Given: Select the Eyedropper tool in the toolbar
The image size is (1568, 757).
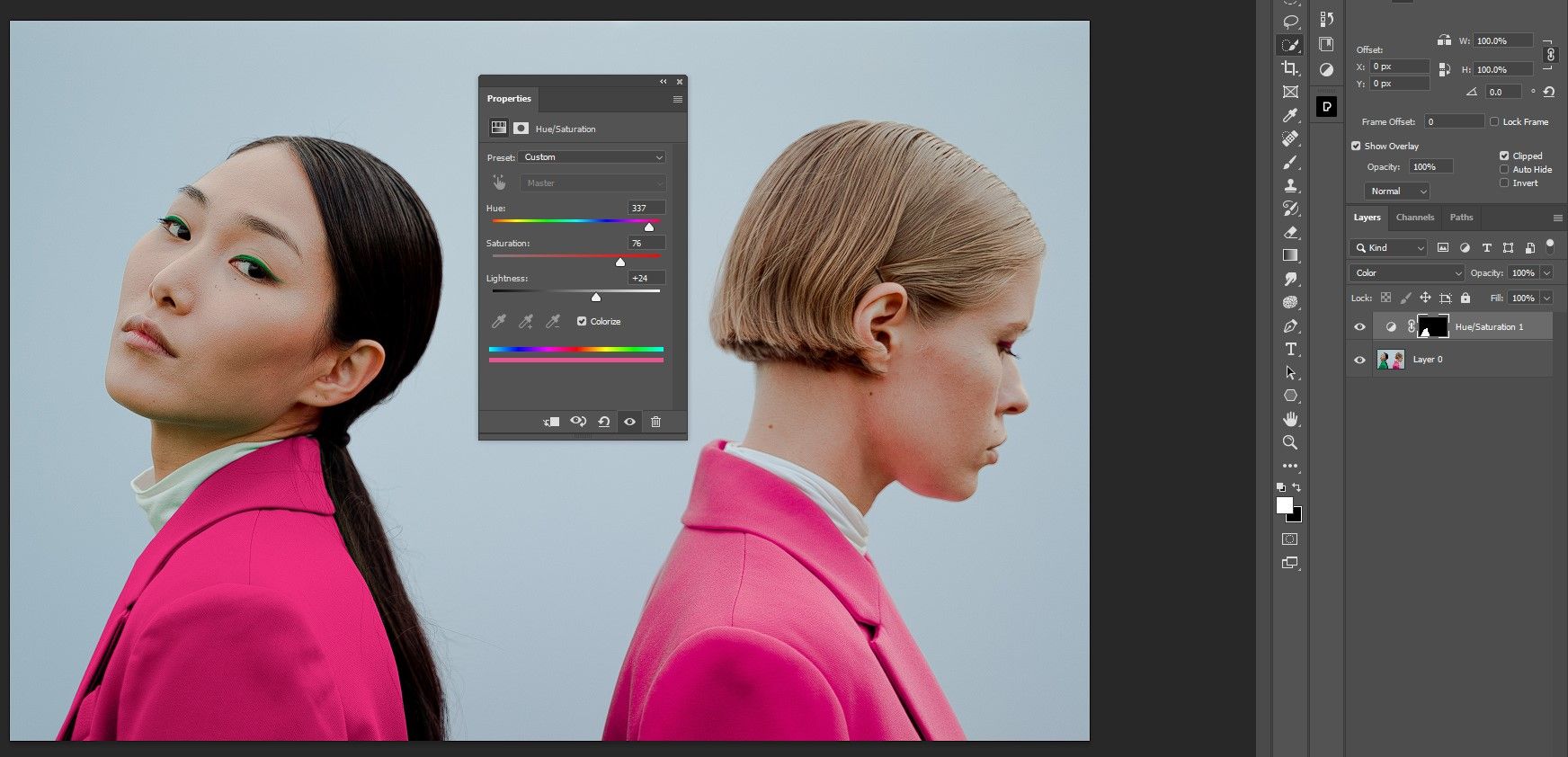Looking at the screenshot, I should tap(1290, 115).
